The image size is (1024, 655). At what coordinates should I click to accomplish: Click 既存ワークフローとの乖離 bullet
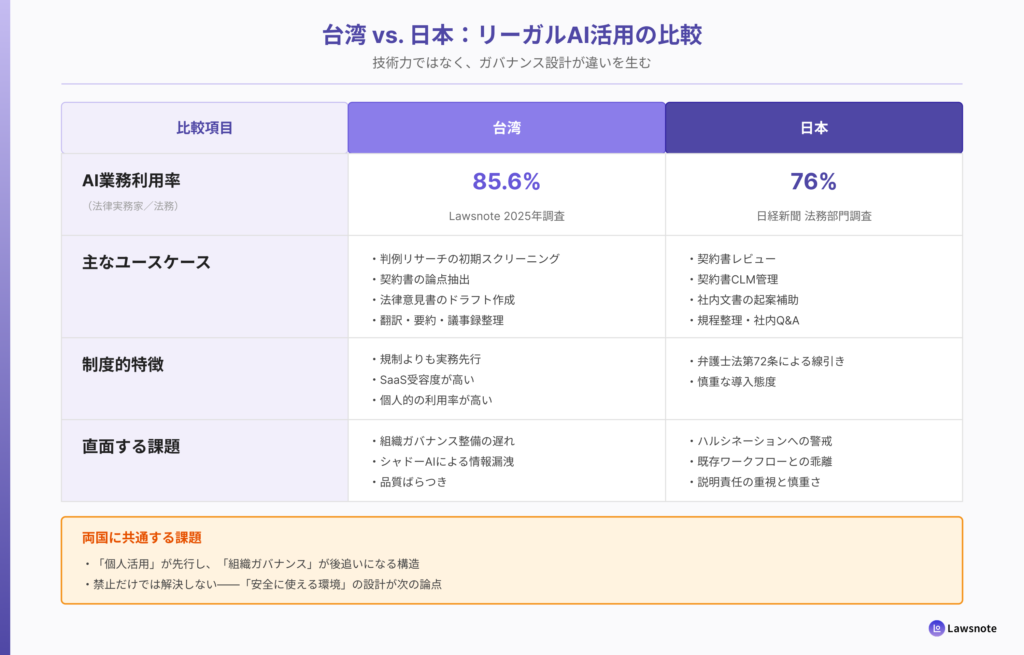click(760, 462)
